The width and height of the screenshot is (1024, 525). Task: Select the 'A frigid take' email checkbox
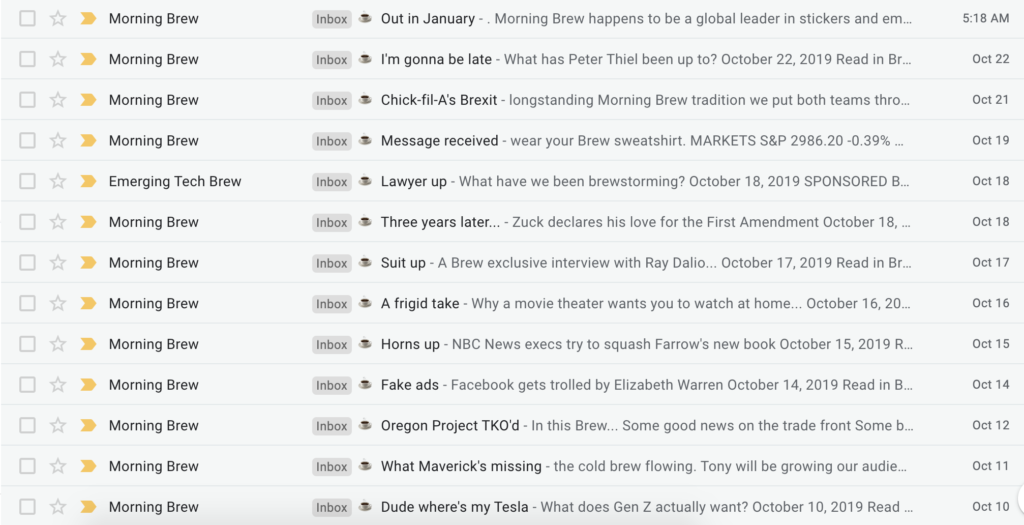pyautogui.click(x=27, y=303)
